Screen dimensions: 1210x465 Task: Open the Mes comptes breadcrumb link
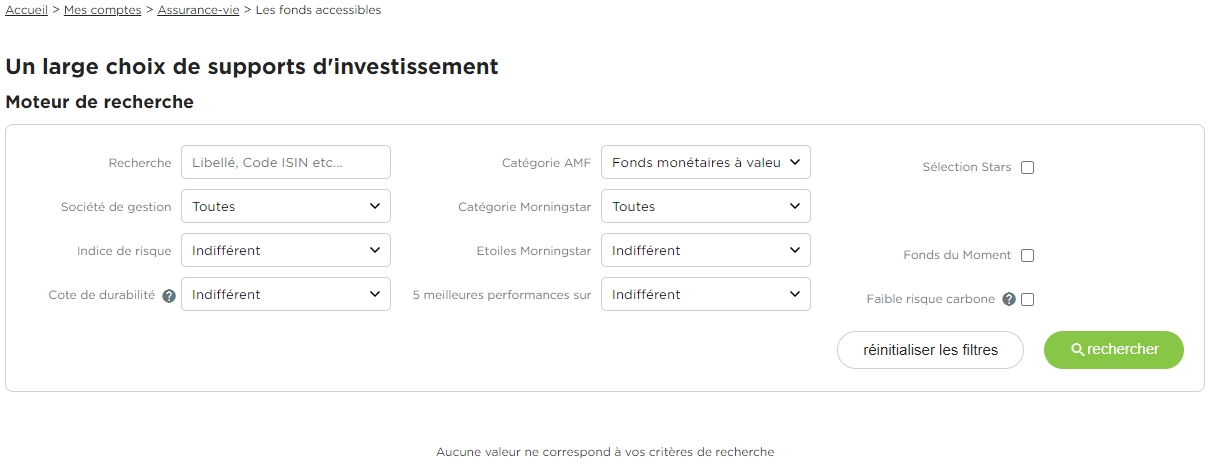click(104, 10)
